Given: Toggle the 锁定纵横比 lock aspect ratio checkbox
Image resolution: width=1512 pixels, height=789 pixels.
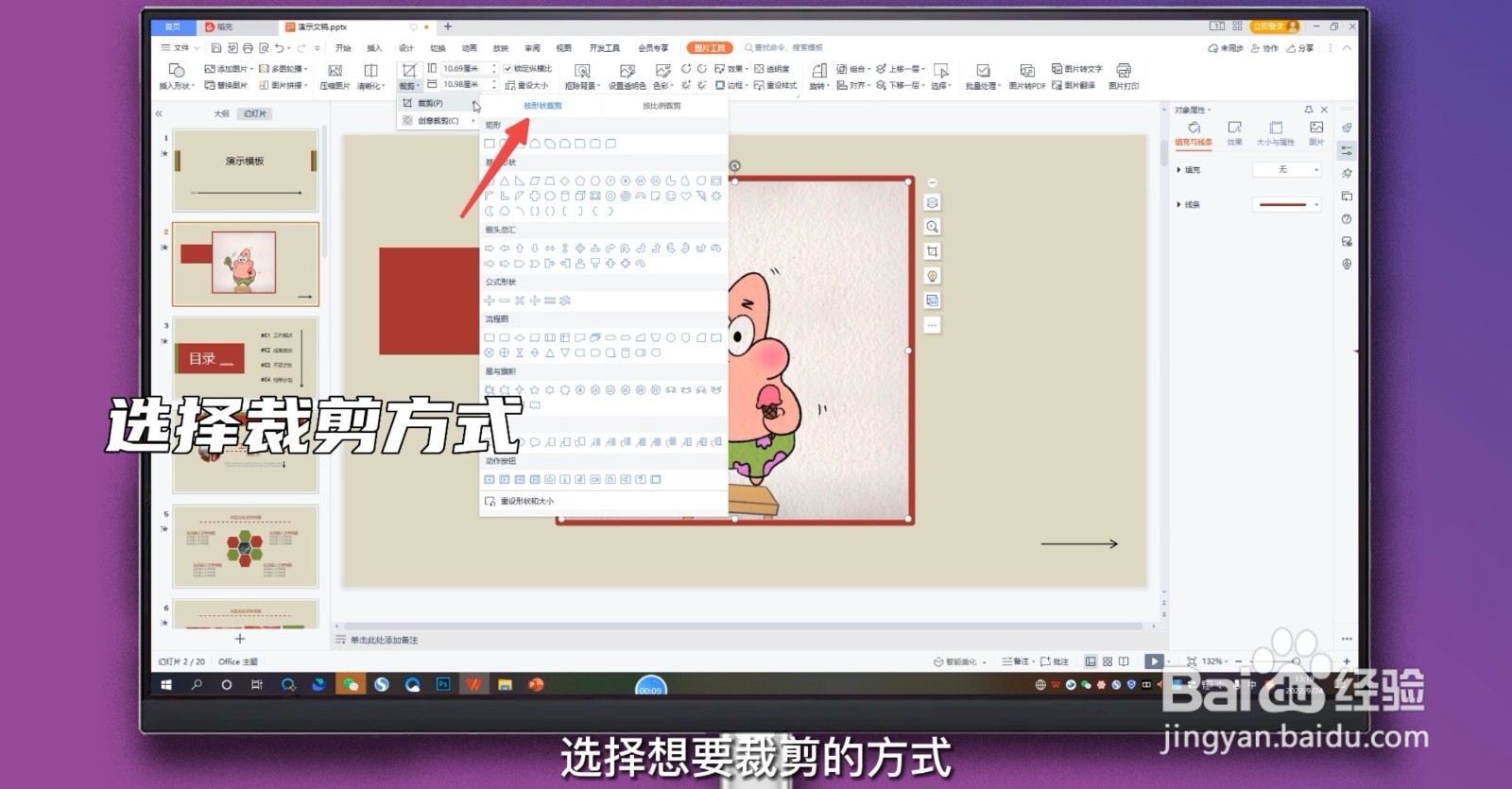Looking at the screenshot, I should [508, 69].
